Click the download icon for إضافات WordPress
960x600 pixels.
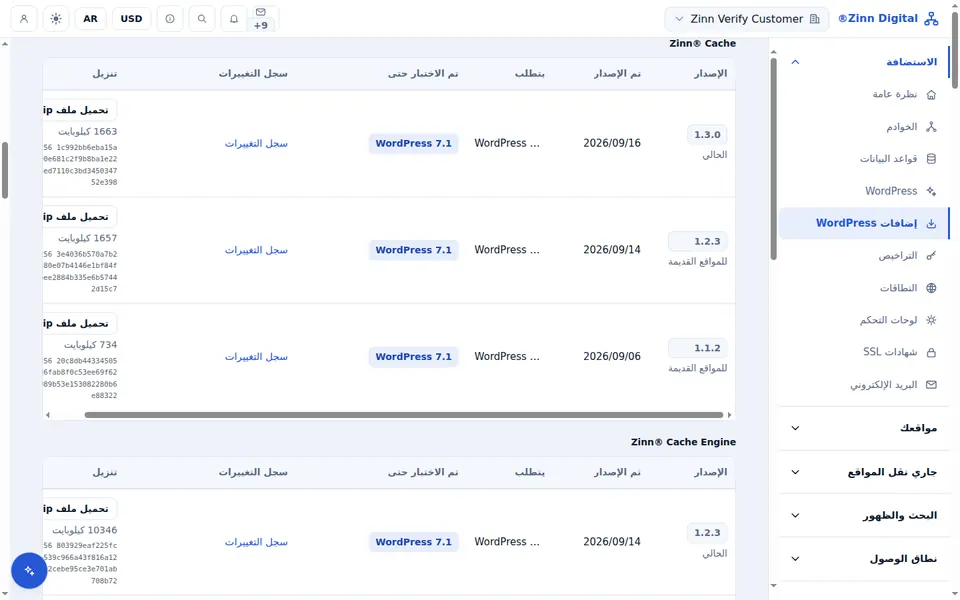tap(931, 223)
